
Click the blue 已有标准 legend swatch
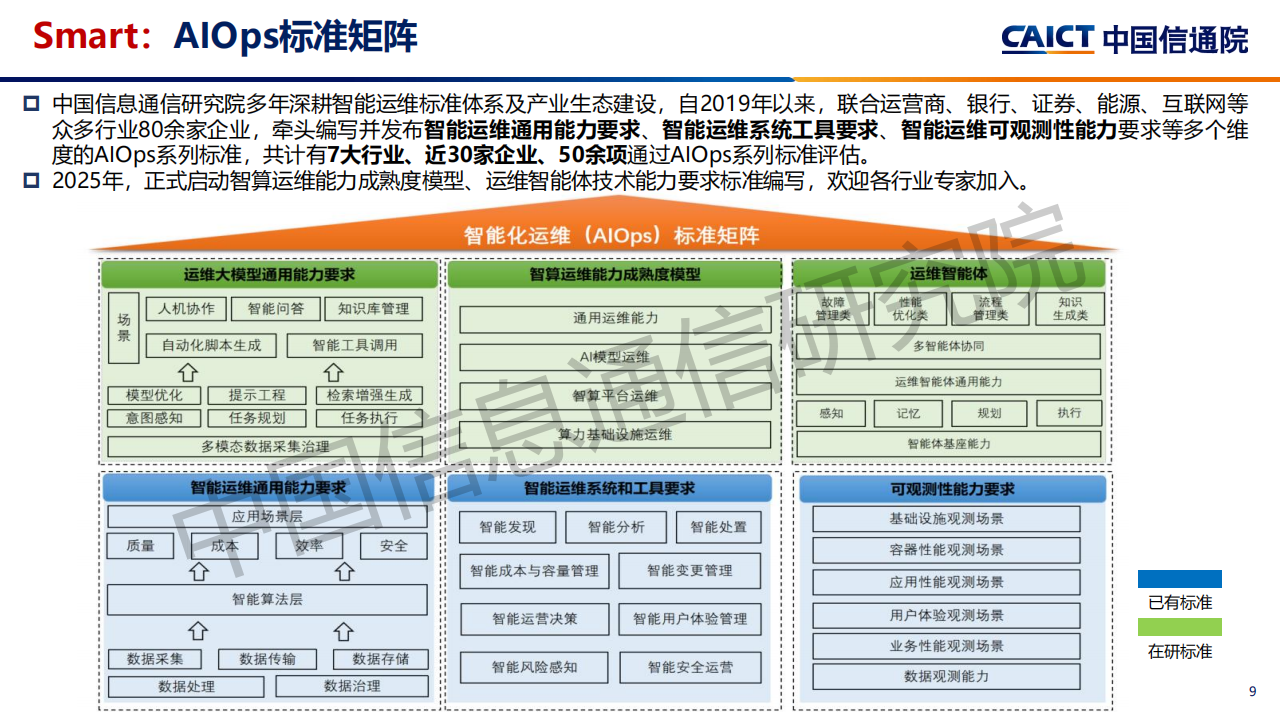[x=1180, y=579]
